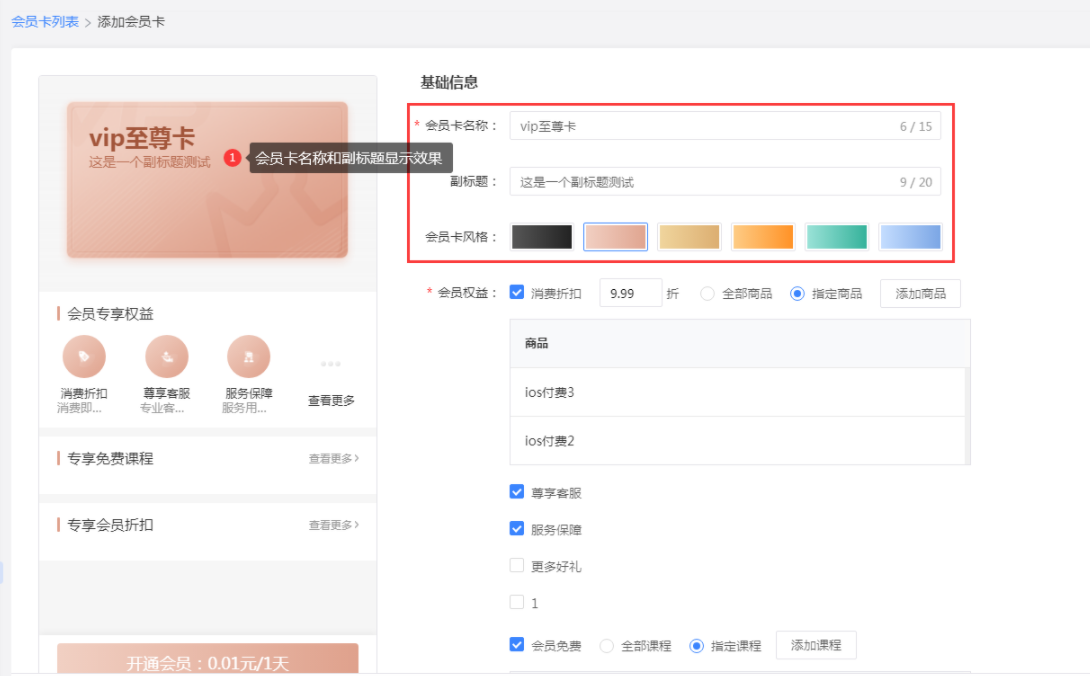Click the 消费折扣 benefit icon in preview
1090x676 pixels.
click(84, 357)
